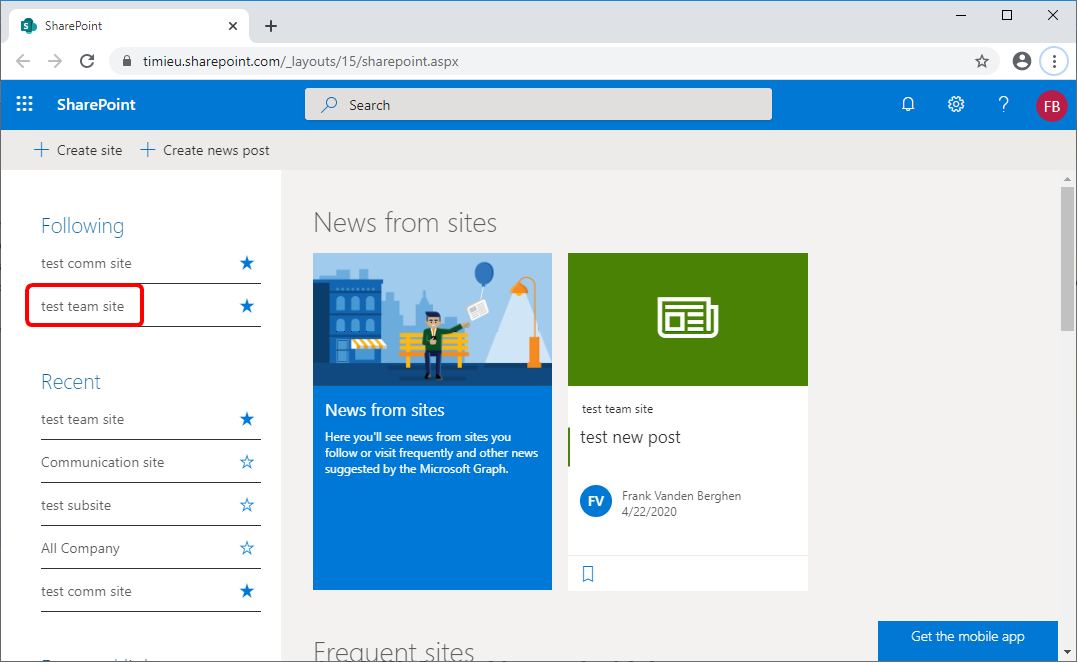Unfollow test comm site in Following list

click(x=247, y=263)
